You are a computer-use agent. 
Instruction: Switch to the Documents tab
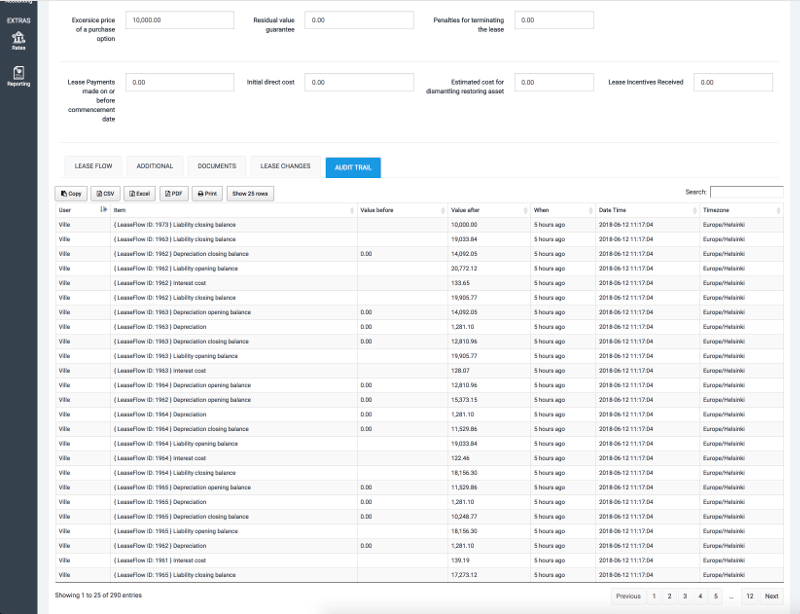pos(217,166)
